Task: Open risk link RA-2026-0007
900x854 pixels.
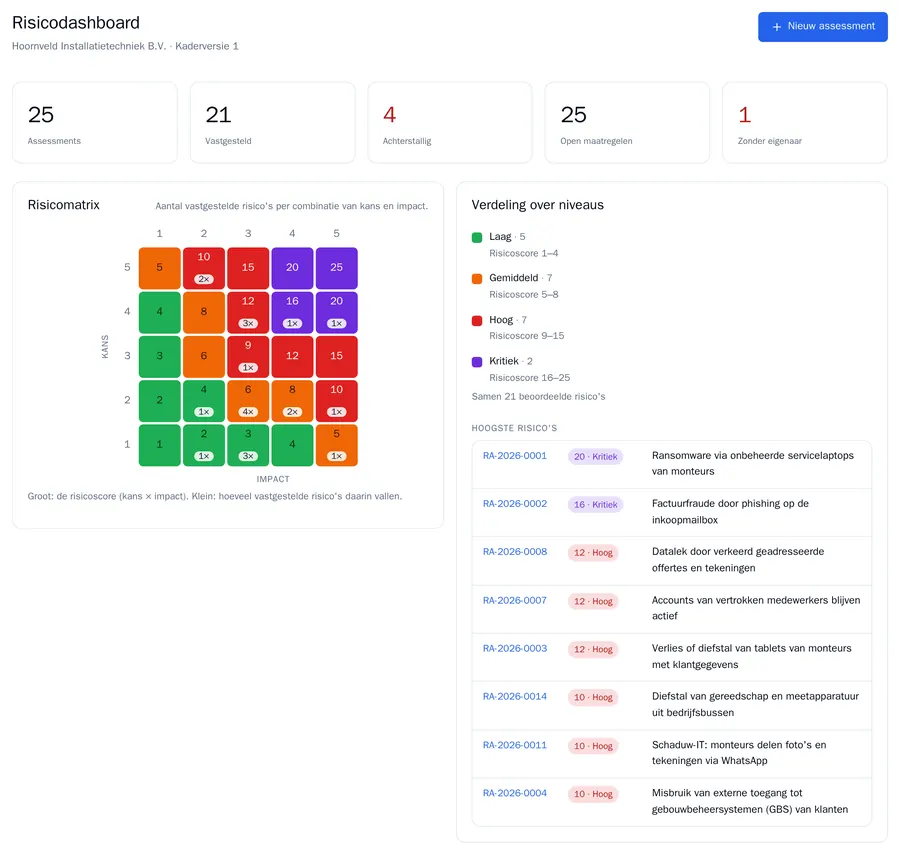Action: coord(514,600)
